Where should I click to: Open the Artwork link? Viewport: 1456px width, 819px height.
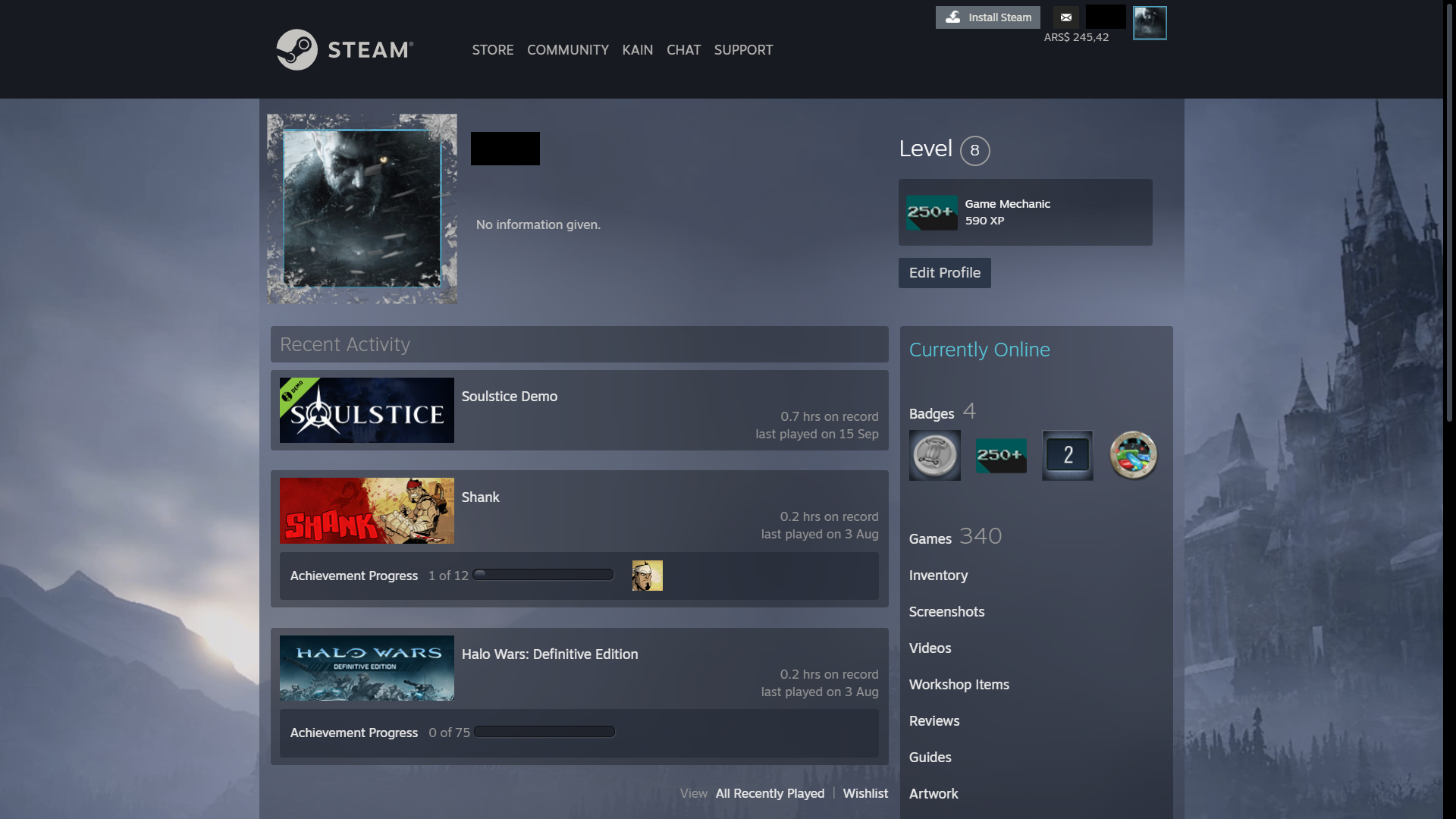pos(934,794)
